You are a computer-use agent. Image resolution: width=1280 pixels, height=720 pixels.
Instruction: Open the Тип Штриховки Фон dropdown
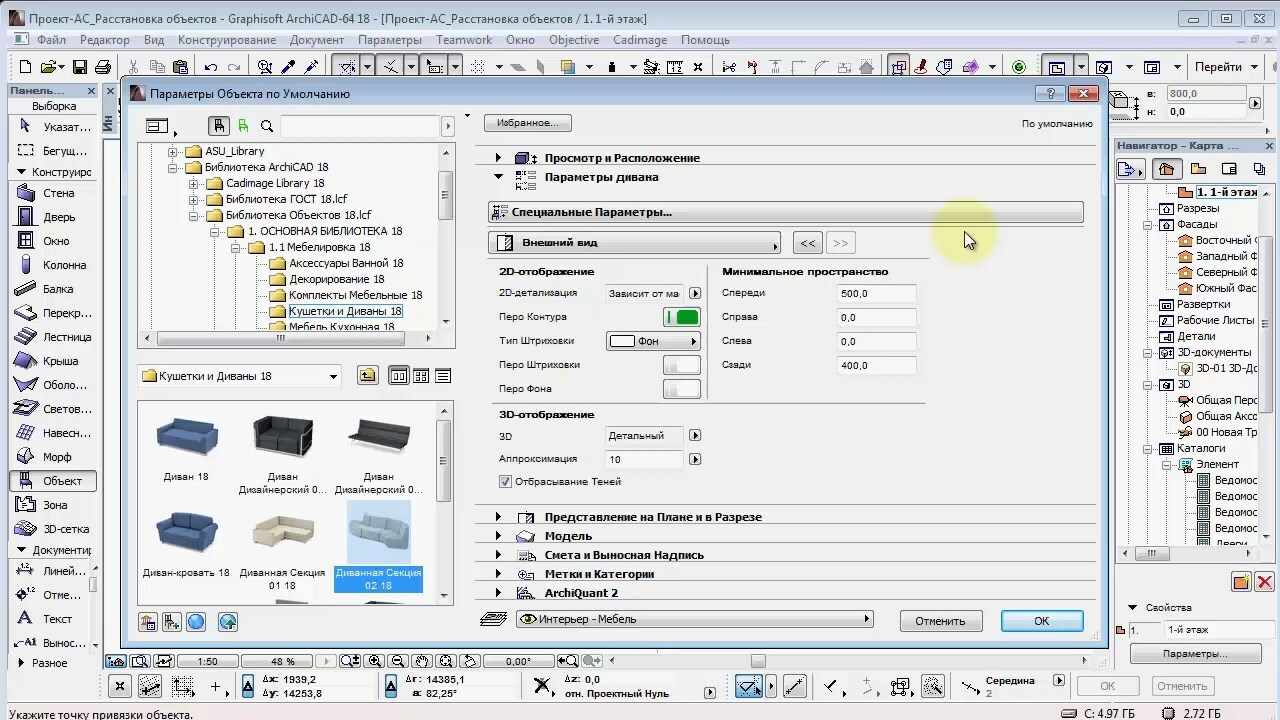pyautogui.click(x=653, y=341)
